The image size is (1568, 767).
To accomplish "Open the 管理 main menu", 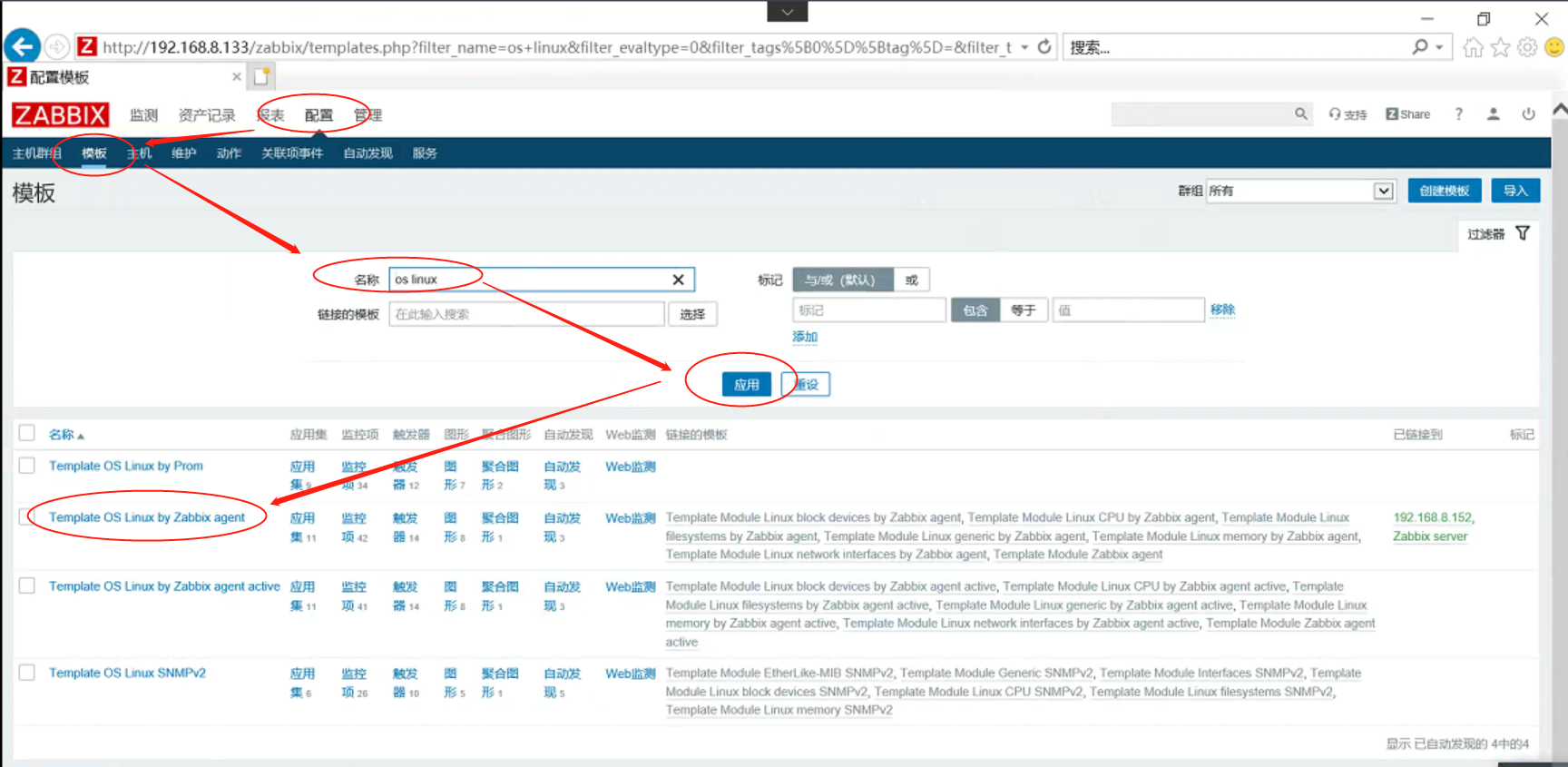I will tap(367, 115).
